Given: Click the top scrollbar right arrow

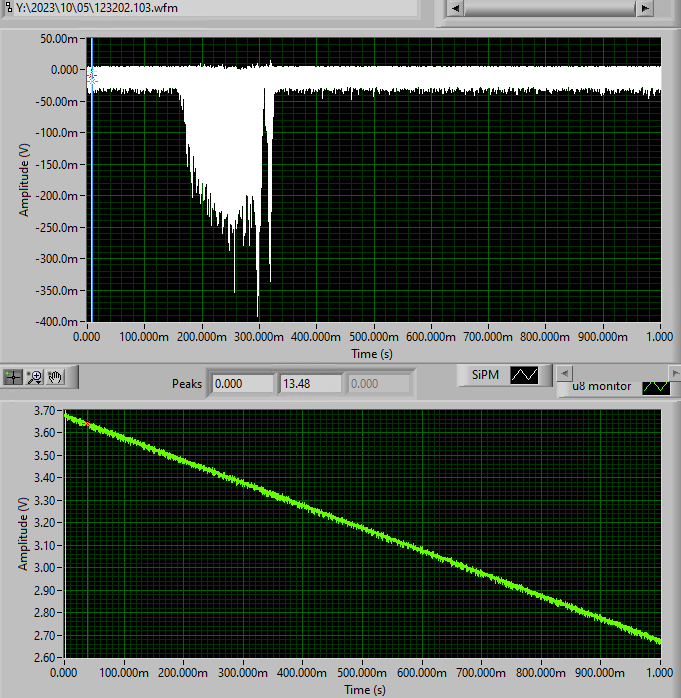Looking at the screenshot, I should point(645,8).
